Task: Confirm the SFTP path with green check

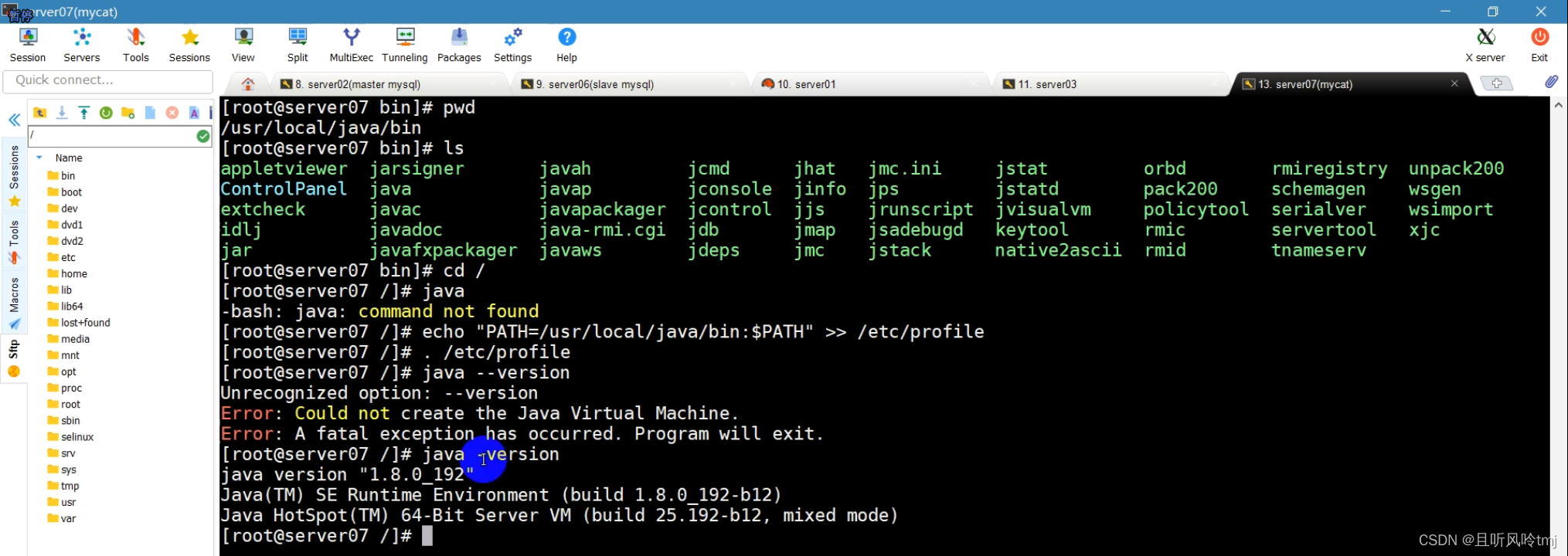Action: click(203, 136)
